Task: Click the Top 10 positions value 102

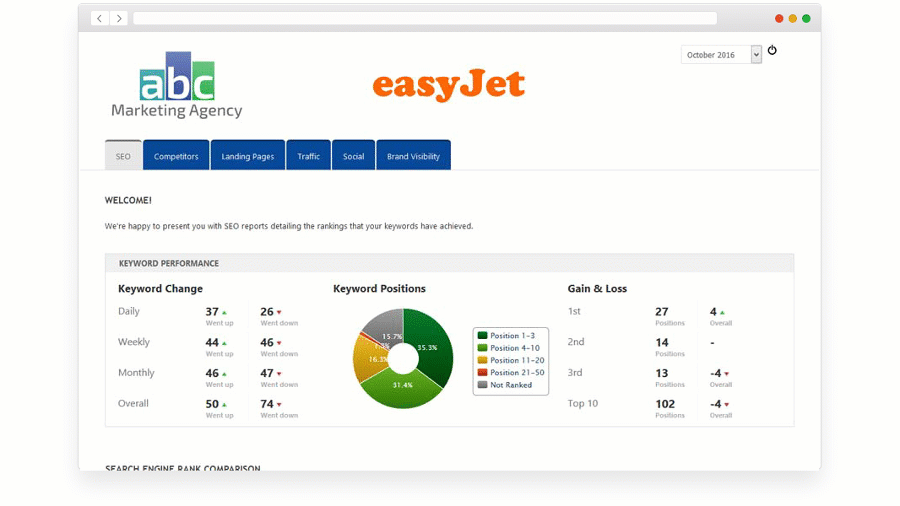Action: click(665, 404)
